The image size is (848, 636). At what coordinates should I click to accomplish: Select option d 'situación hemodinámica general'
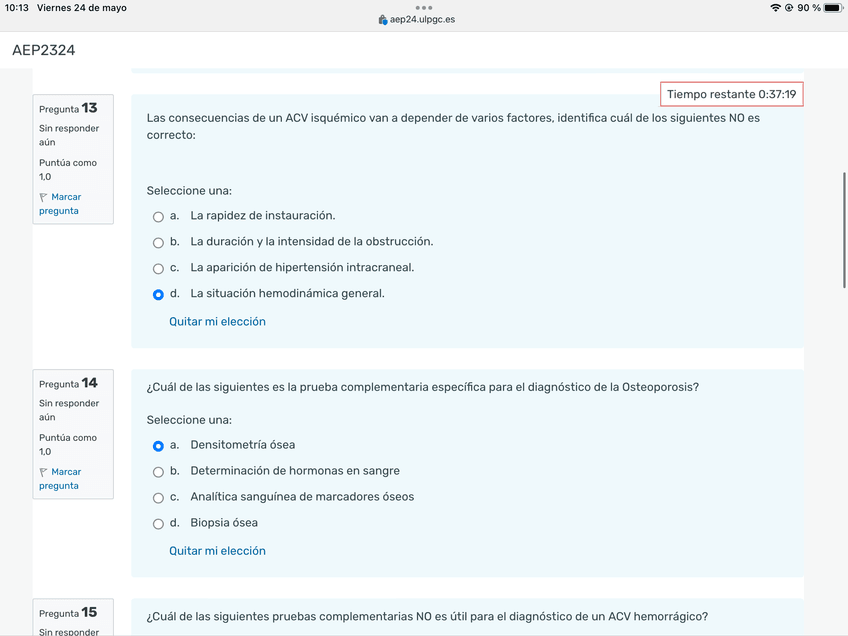pyautogui.click(x=158, y=295)
